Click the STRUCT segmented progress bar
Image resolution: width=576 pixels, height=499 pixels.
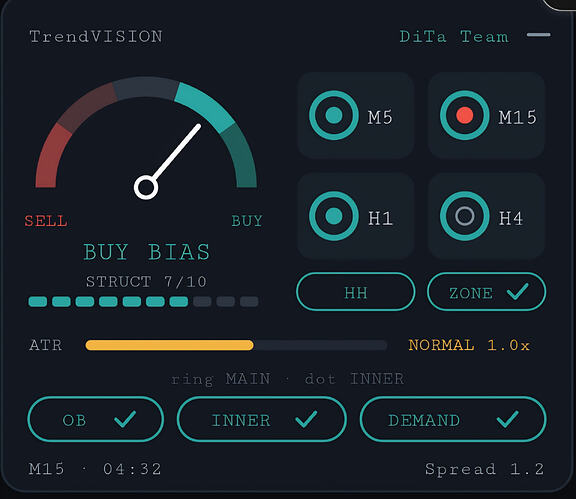point(143,302)
